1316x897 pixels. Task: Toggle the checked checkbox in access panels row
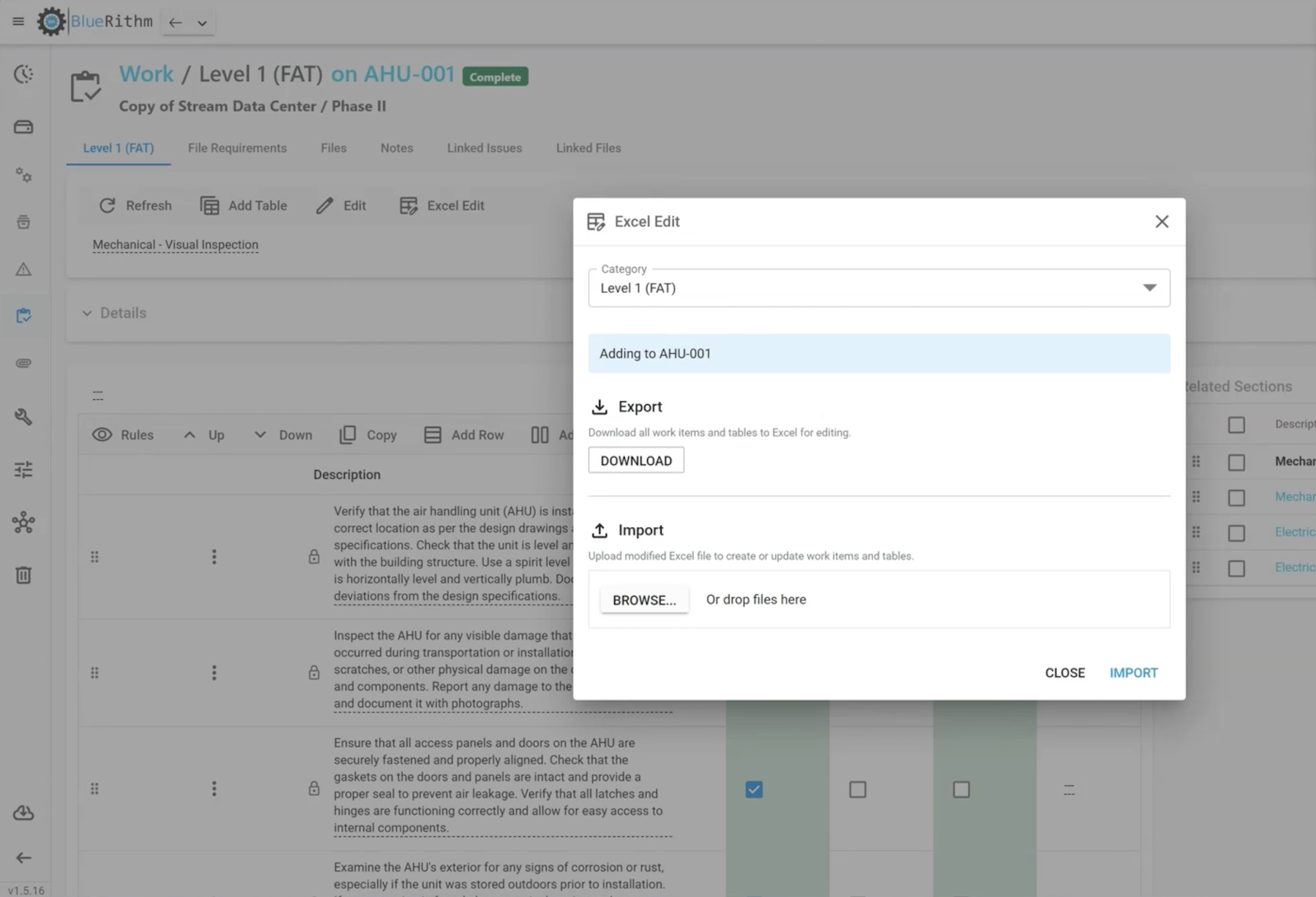click(x=754, y=790)
